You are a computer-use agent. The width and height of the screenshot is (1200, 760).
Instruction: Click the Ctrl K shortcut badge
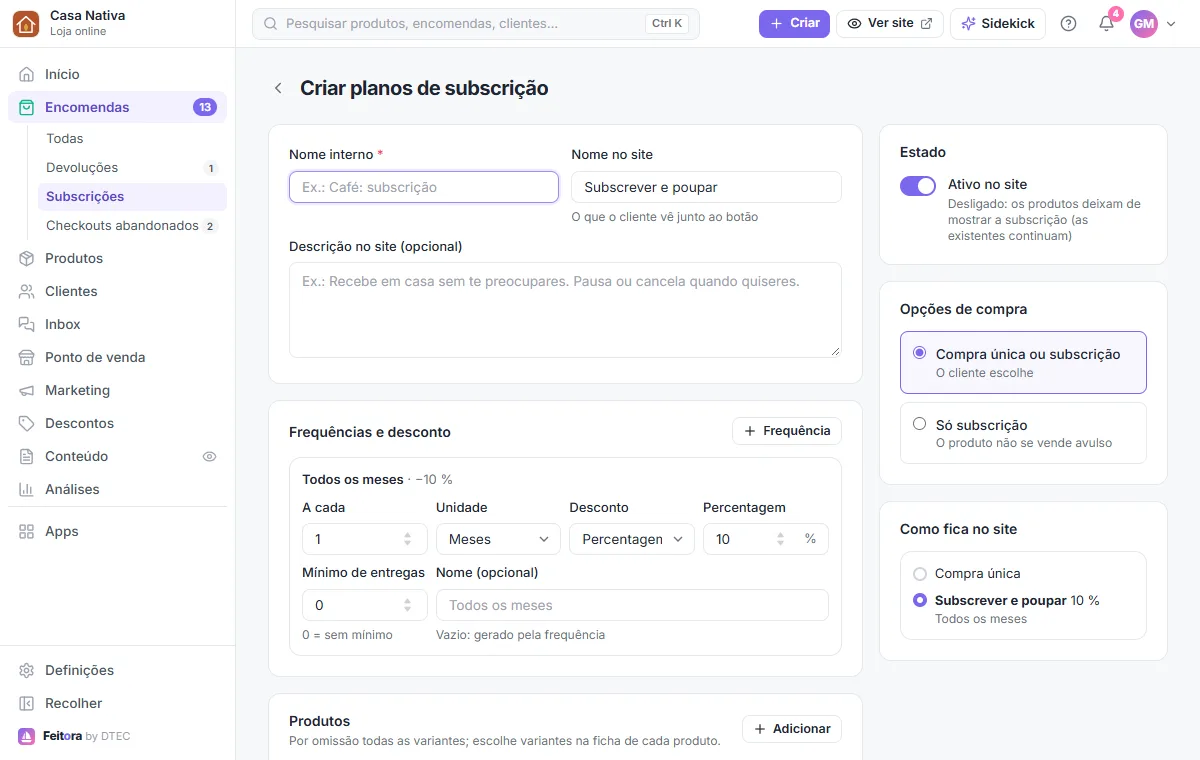point(667,24)
